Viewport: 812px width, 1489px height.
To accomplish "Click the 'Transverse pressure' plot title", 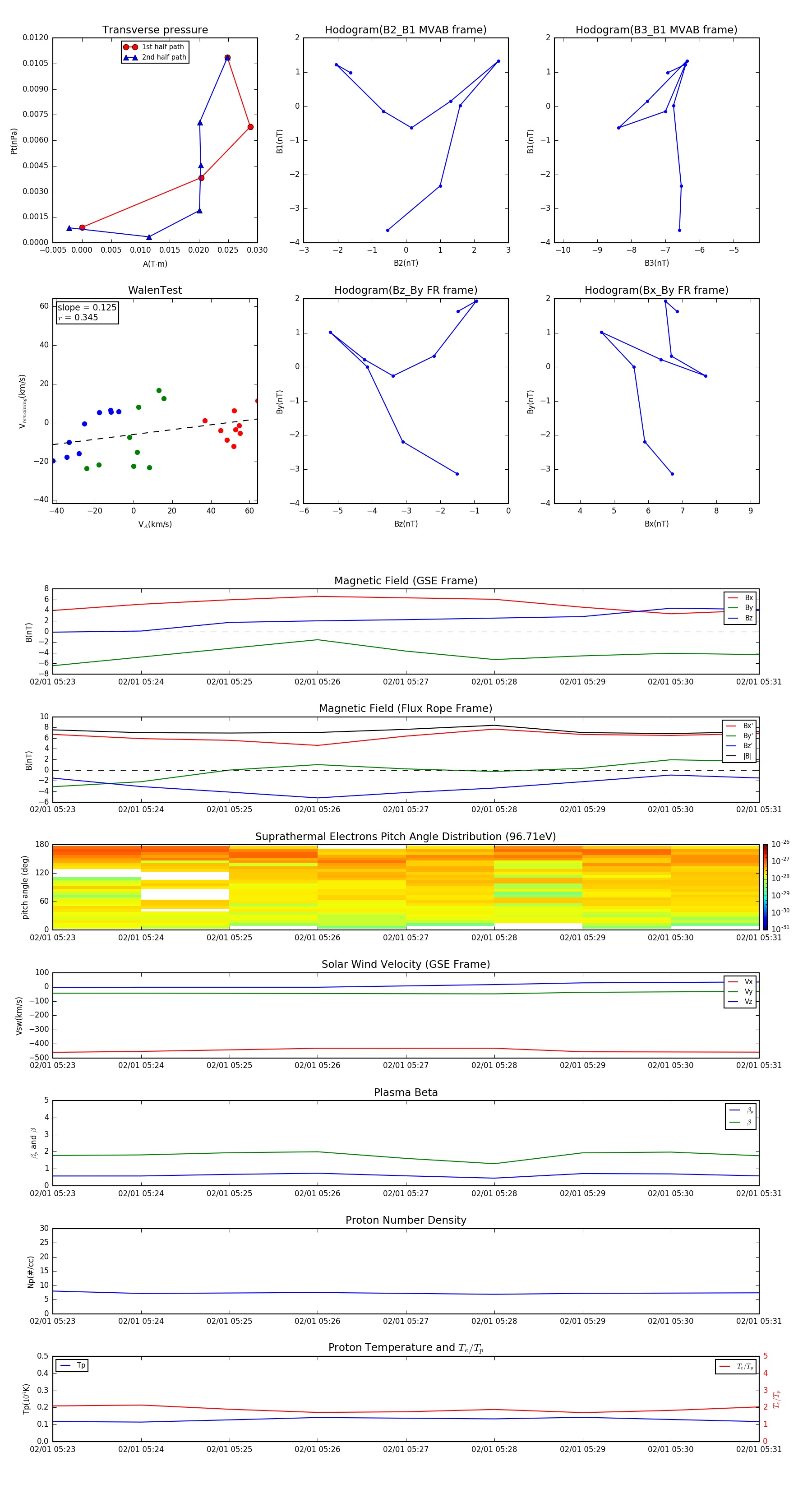I will (155, 29).
